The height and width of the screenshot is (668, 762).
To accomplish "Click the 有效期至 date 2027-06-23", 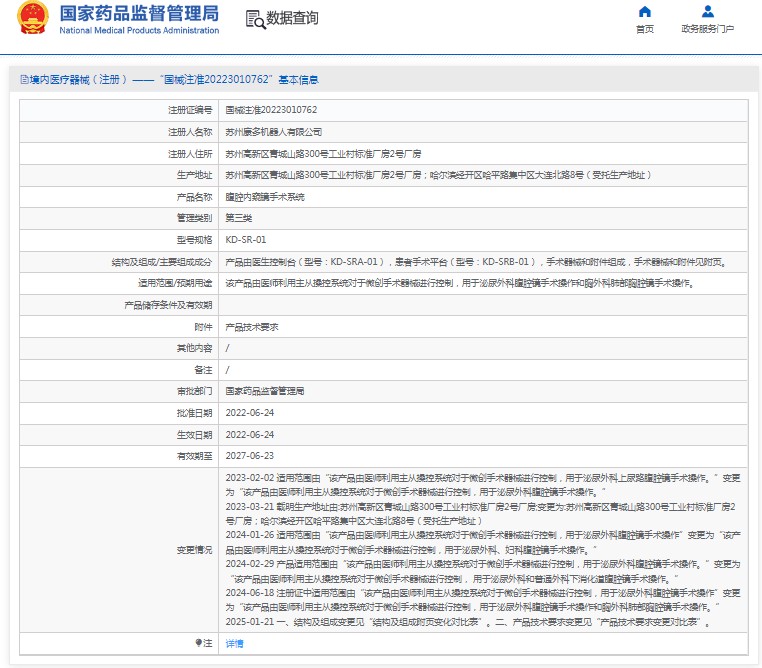I will pos(250,456).
